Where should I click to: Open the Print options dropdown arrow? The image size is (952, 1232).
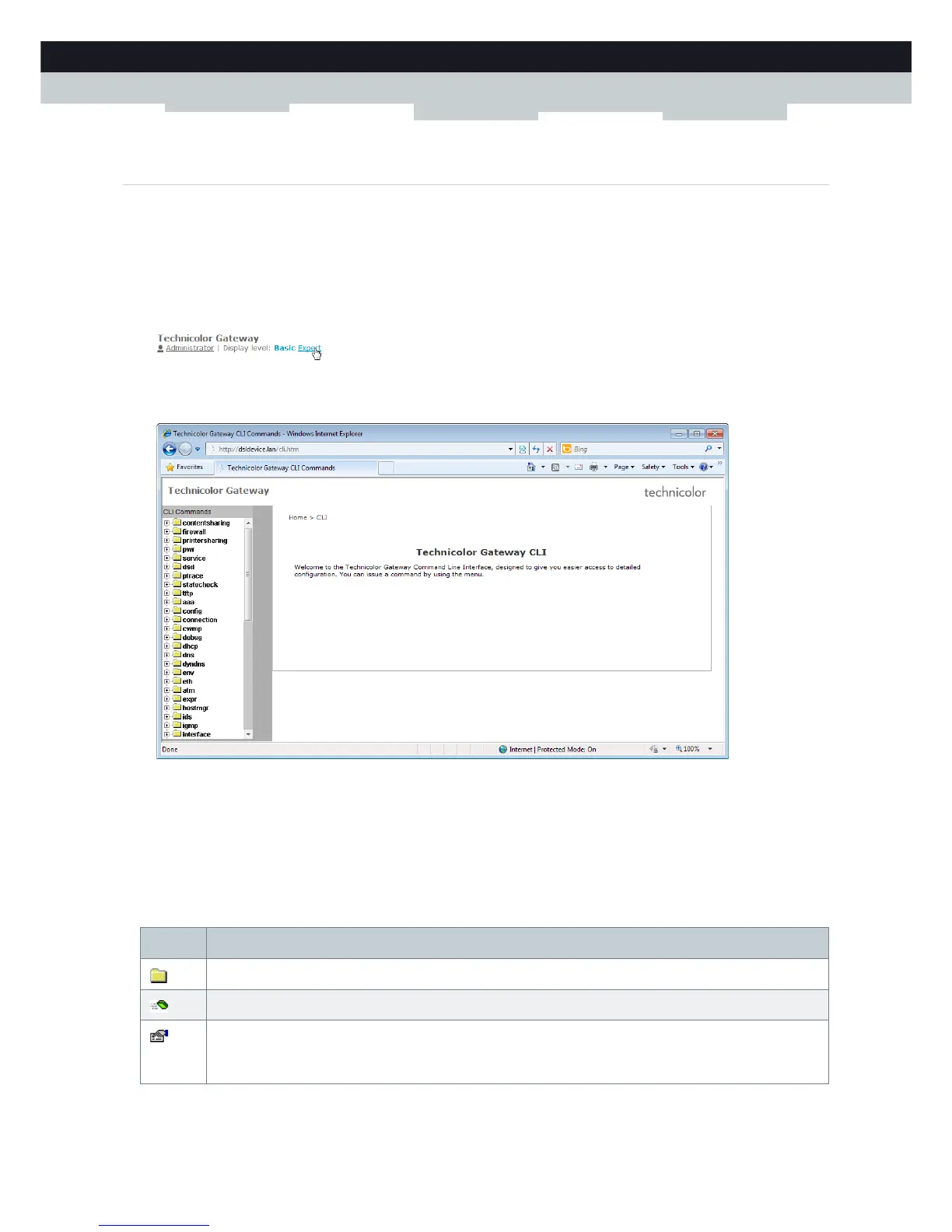click(x=605, y=467)
